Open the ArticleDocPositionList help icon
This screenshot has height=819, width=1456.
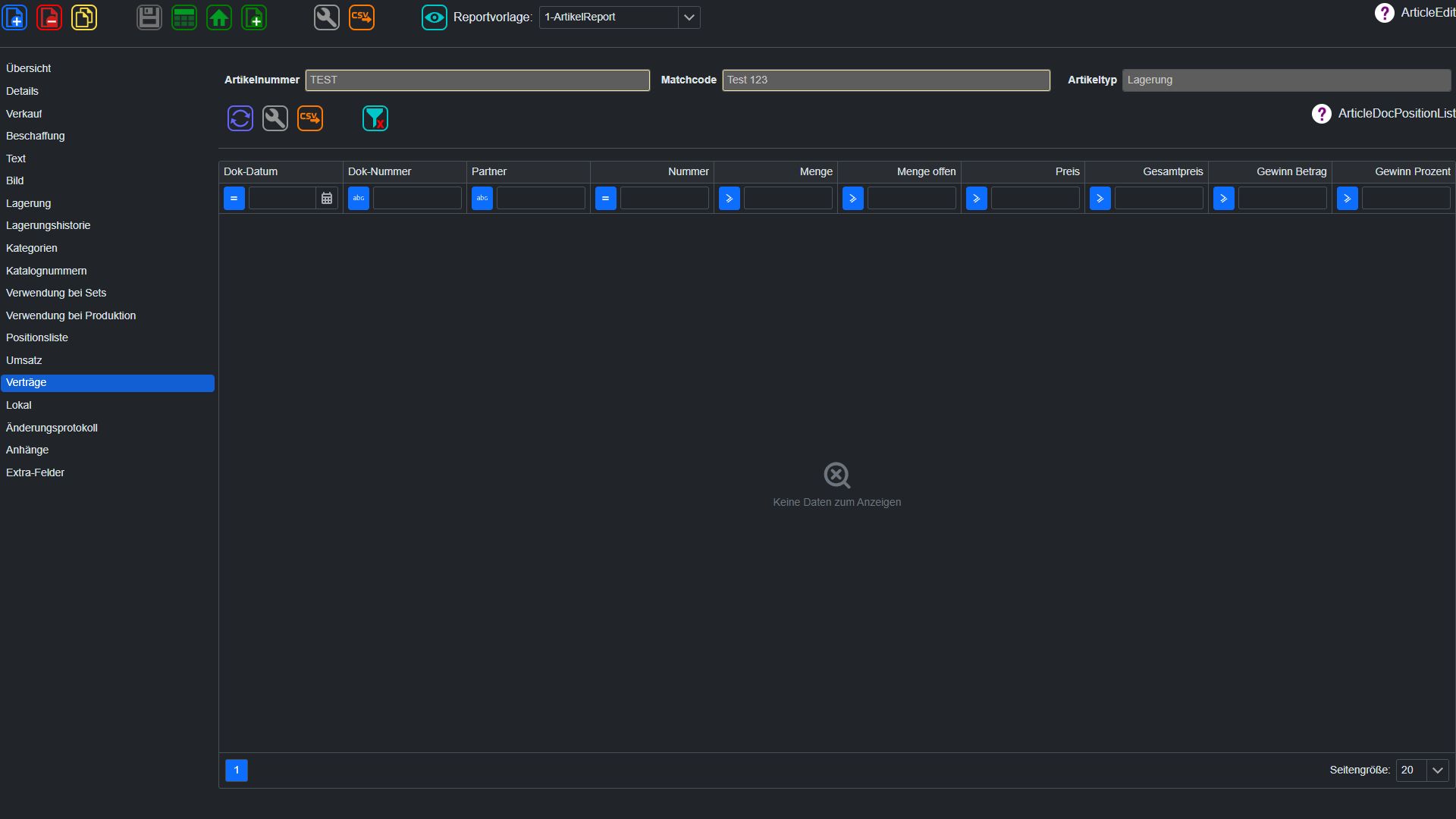tap(1322, 114)
